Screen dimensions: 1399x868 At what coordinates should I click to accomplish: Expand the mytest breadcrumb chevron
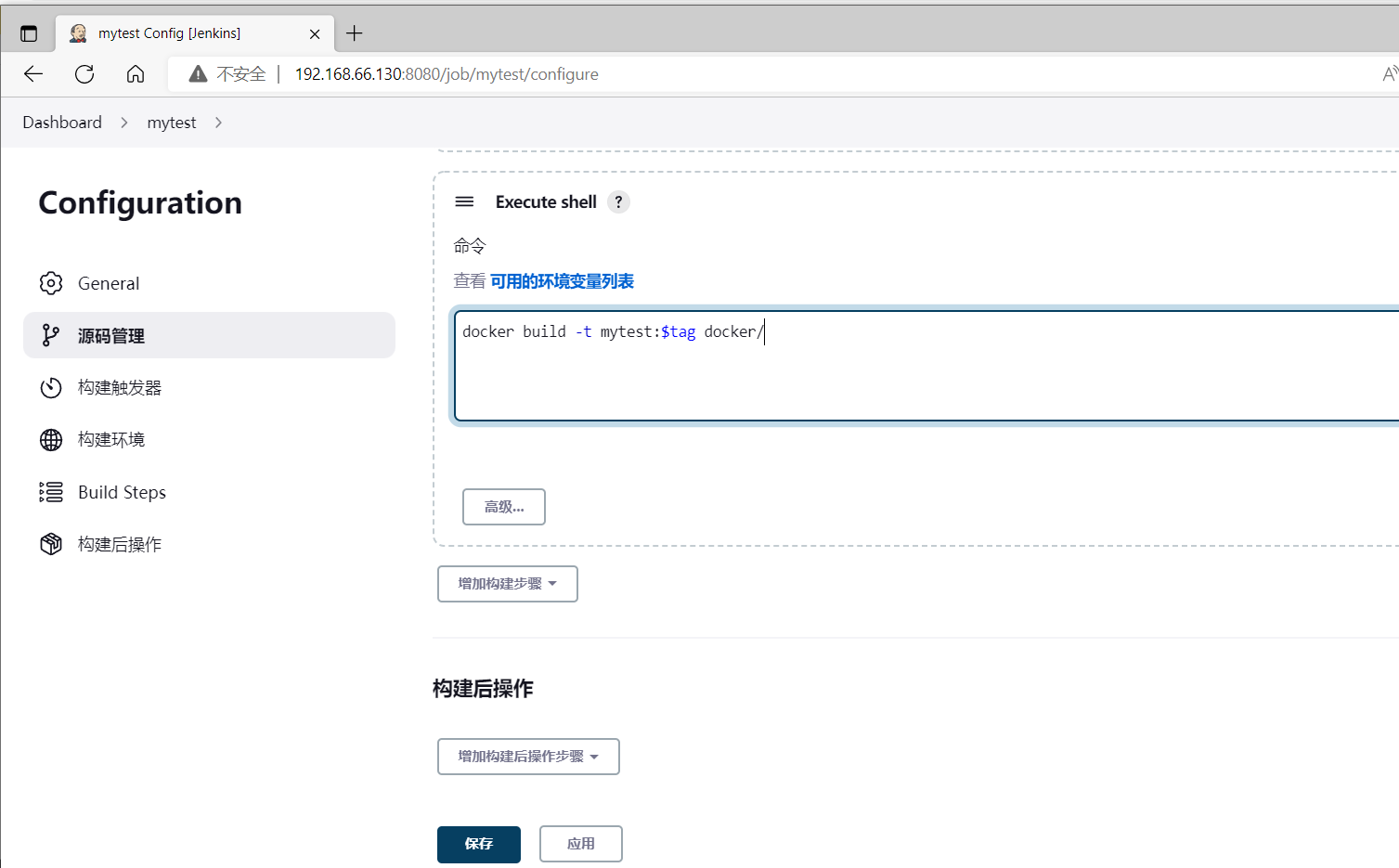click(219, 123)
